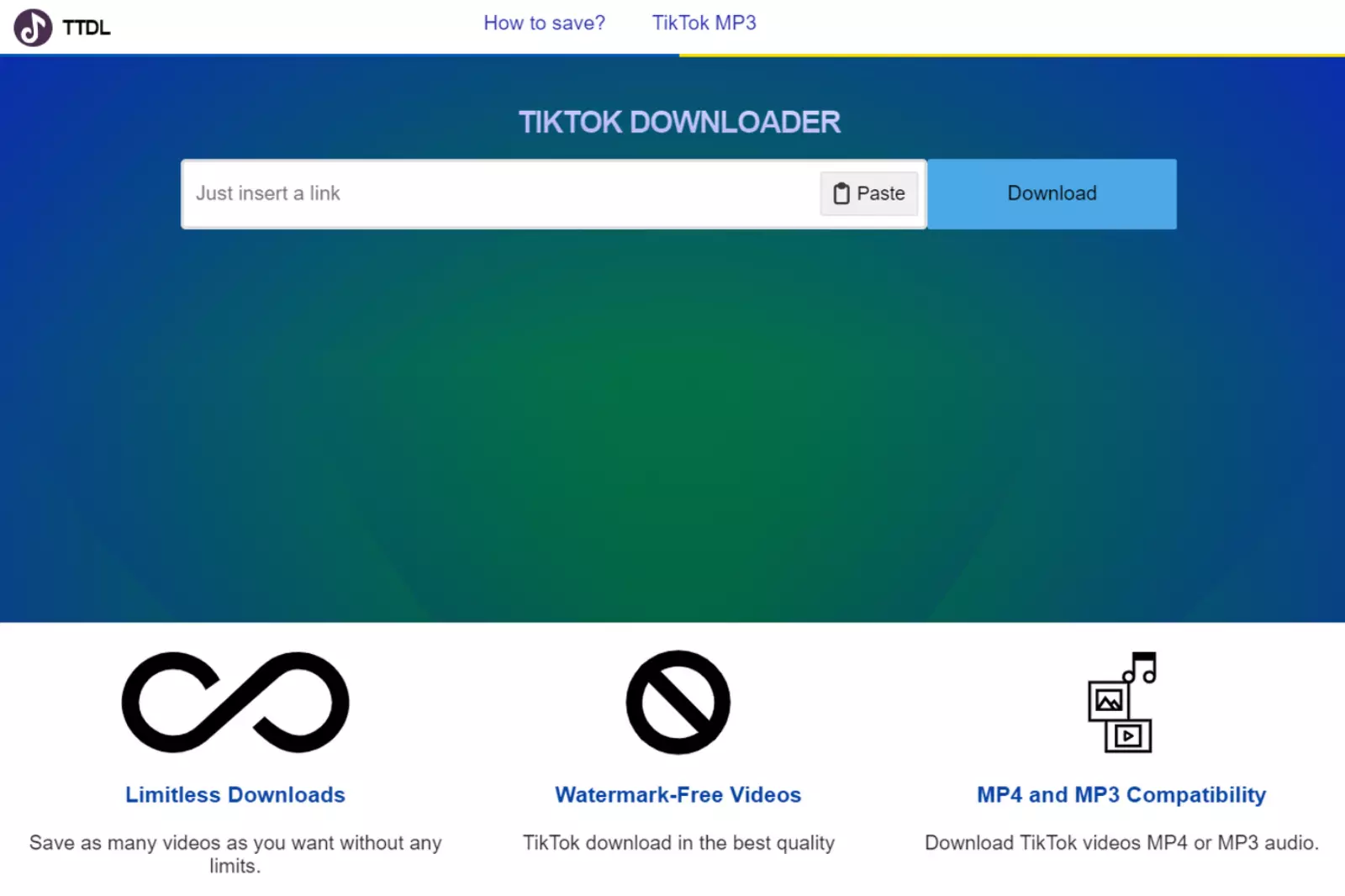This screenshot has width=1345, height=896.
Task: Click the TIKTOK DOWNLOADER heading
Action: coord(679,122)
